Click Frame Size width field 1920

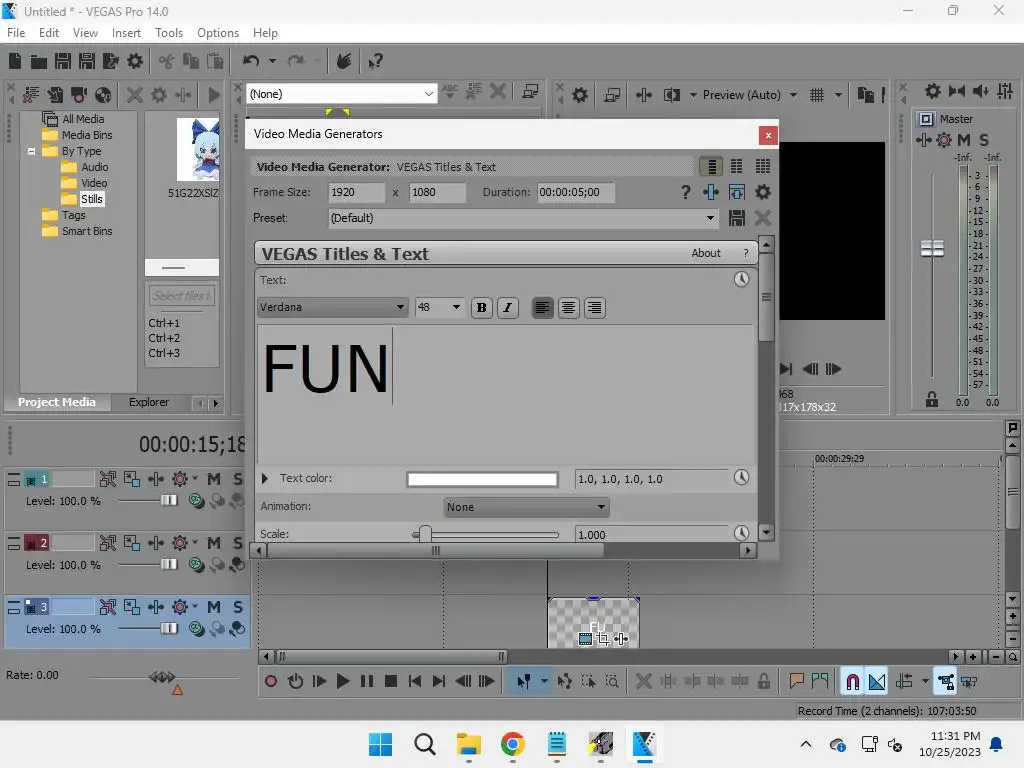pos(357,193)
